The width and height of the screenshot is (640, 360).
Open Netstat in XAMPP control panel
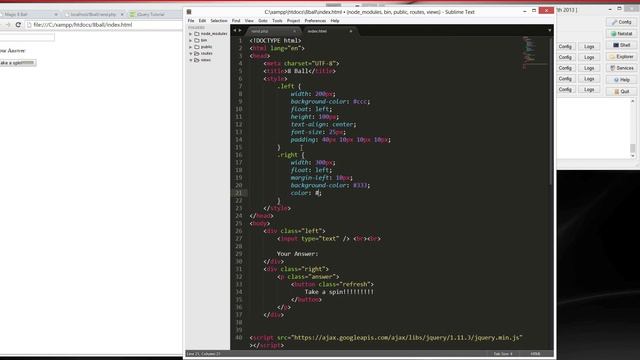(x=621, y=33)
